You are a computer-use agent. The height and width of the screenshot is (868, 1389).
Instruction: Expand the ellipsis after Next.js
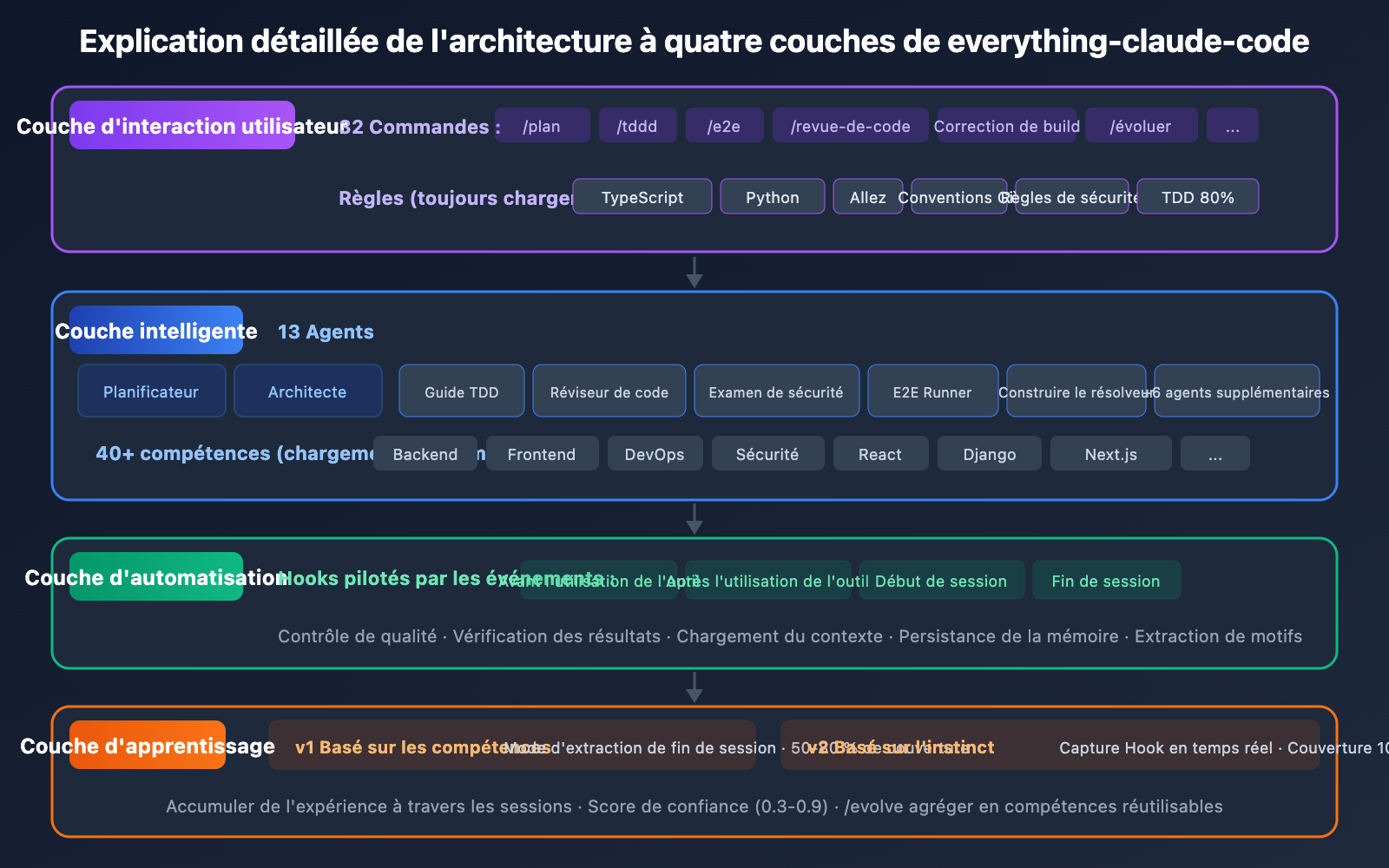(x=1215, y=453)
